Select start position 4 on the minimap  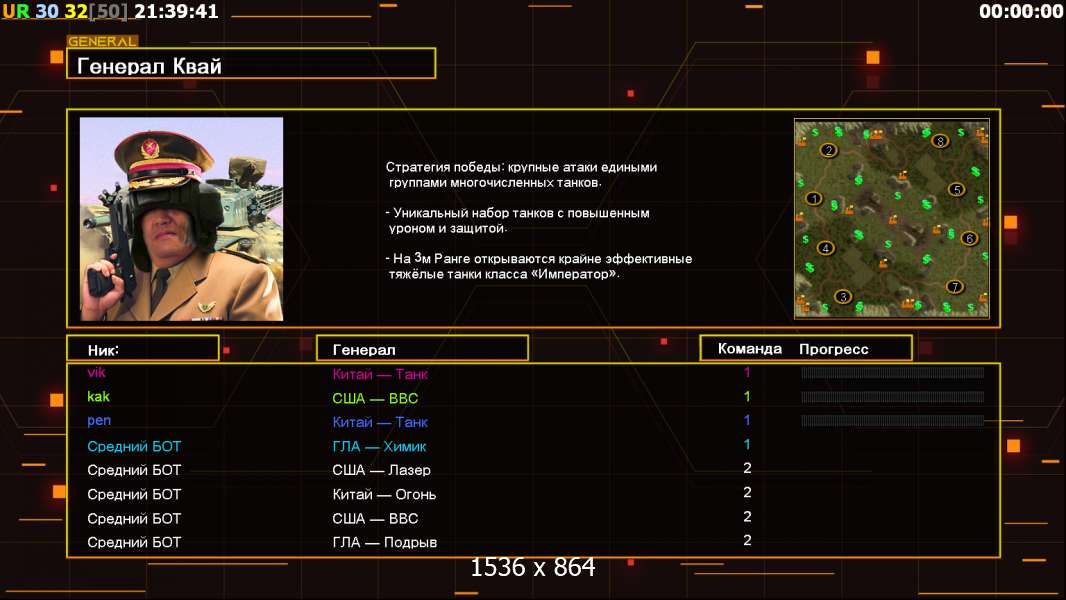coord(825,248)
